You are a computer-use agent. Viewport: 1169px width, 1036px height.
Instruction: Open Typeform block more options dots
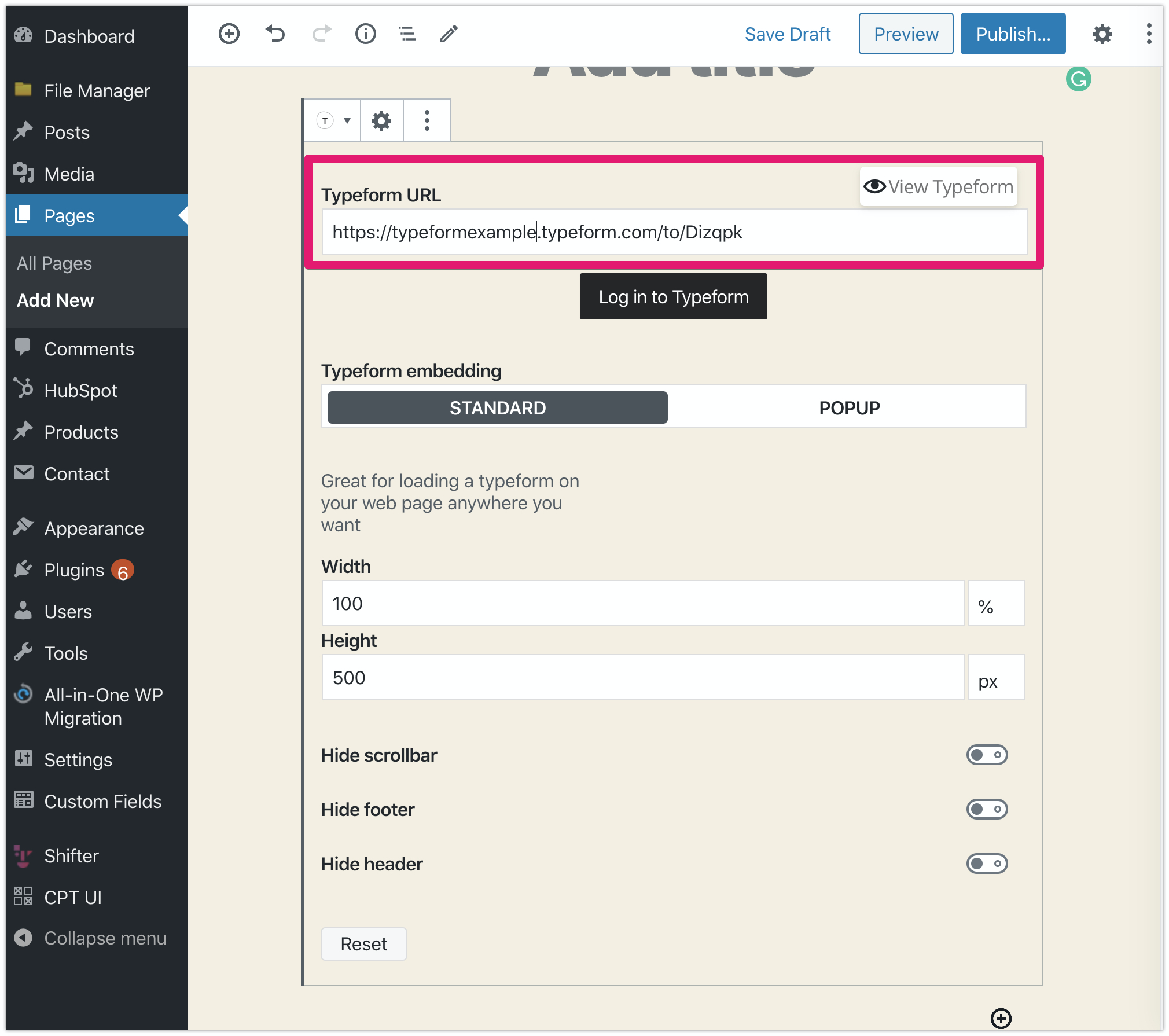pos(427,120)
